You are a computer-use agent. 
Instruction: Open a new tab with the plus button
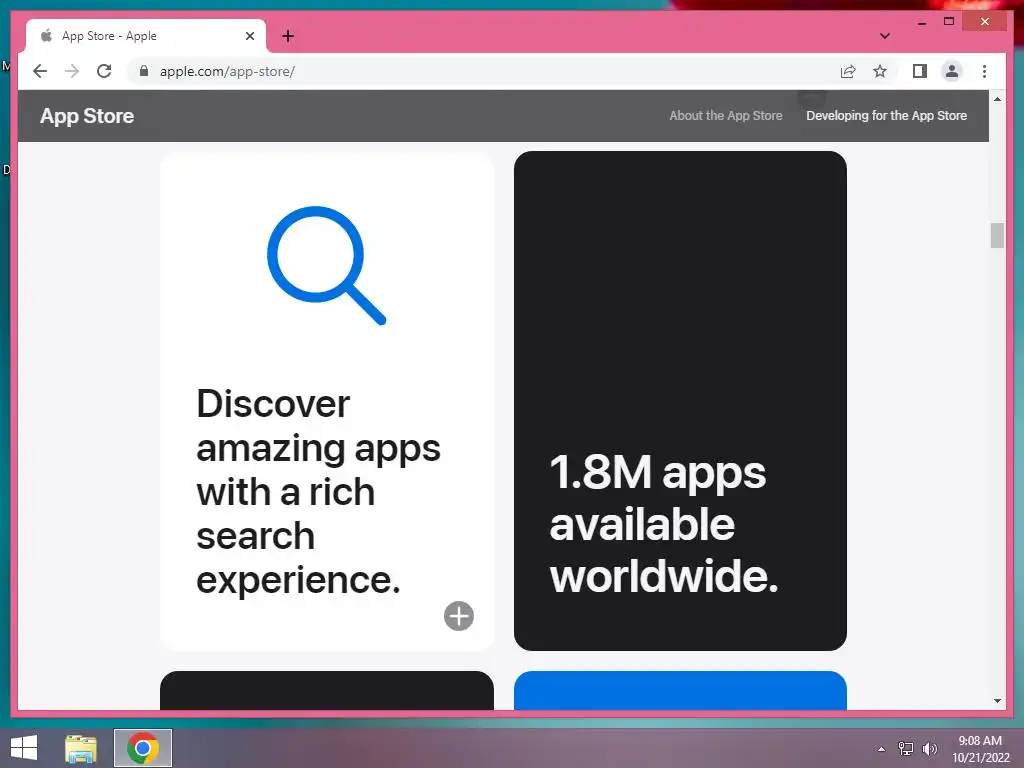pos(288,36)
